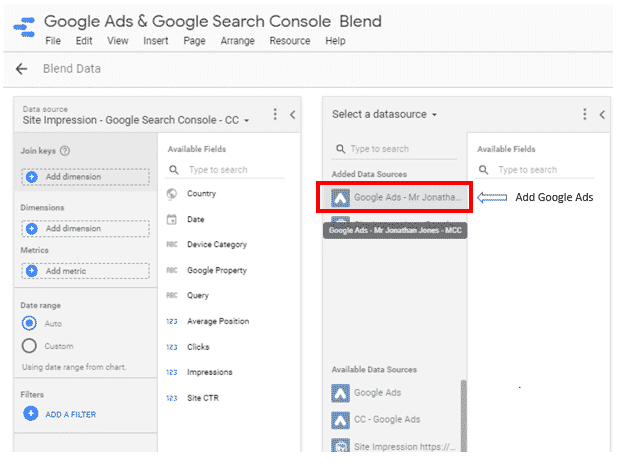The height and width of the screenshot is (466, 617).
Task: Select Site Impression https data source
Action: 393,446
